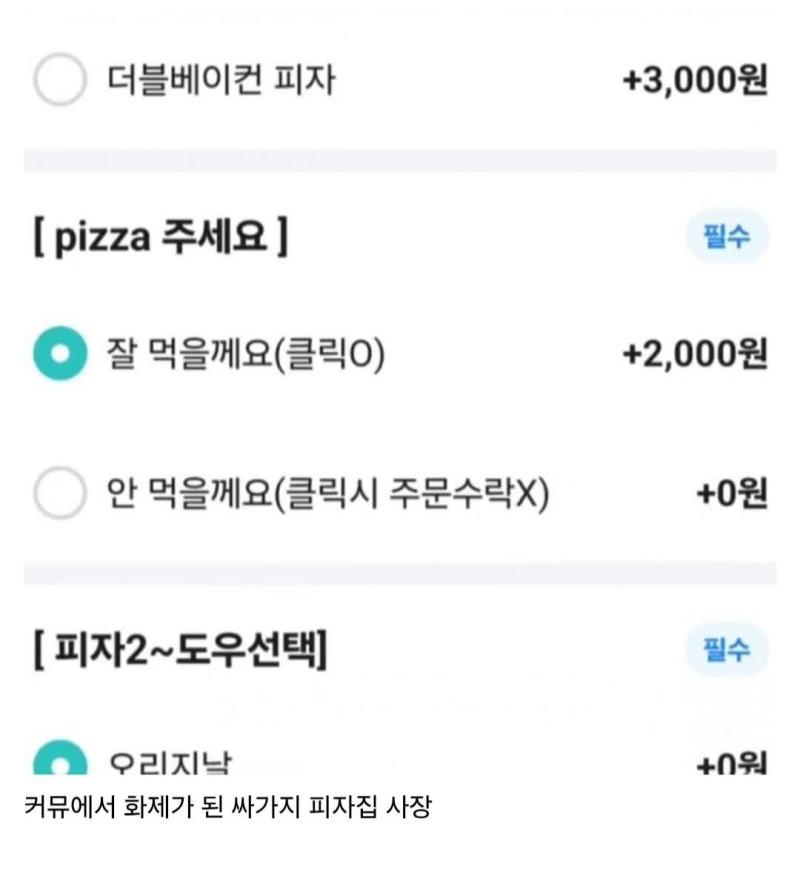Screen dimensions: 800x890
Task: Click the [ pizza 주세요 ] section header
Action: pyautogui.click(x=160, y=240)
